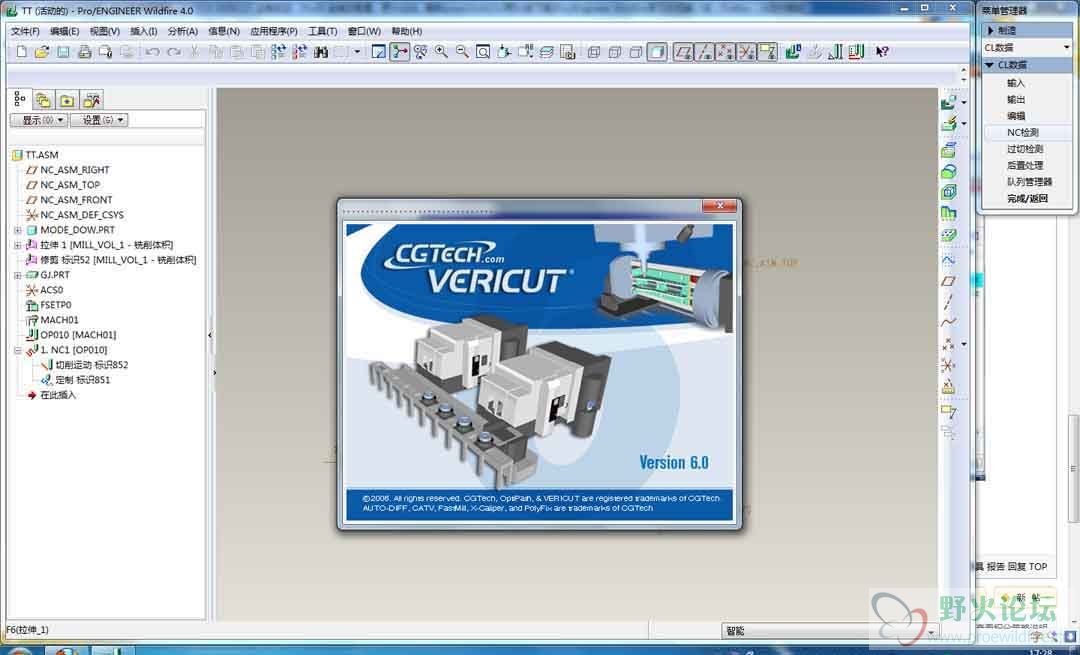The image size is (1080, 655).
Task: Toggle datum planes display
Action: click(x=683, y=52)
